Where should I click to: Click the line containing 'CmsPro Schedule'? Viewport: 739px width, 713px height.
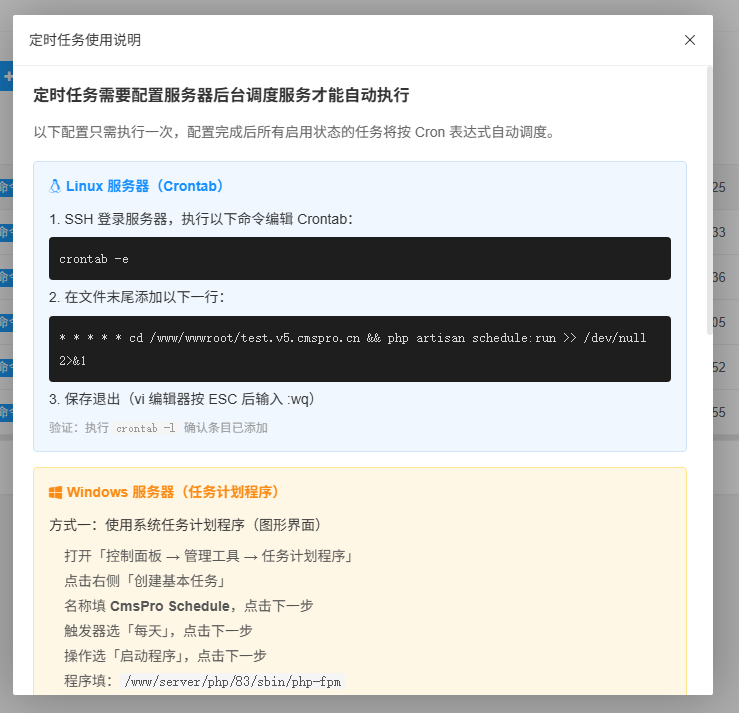[x=189, y=606]
